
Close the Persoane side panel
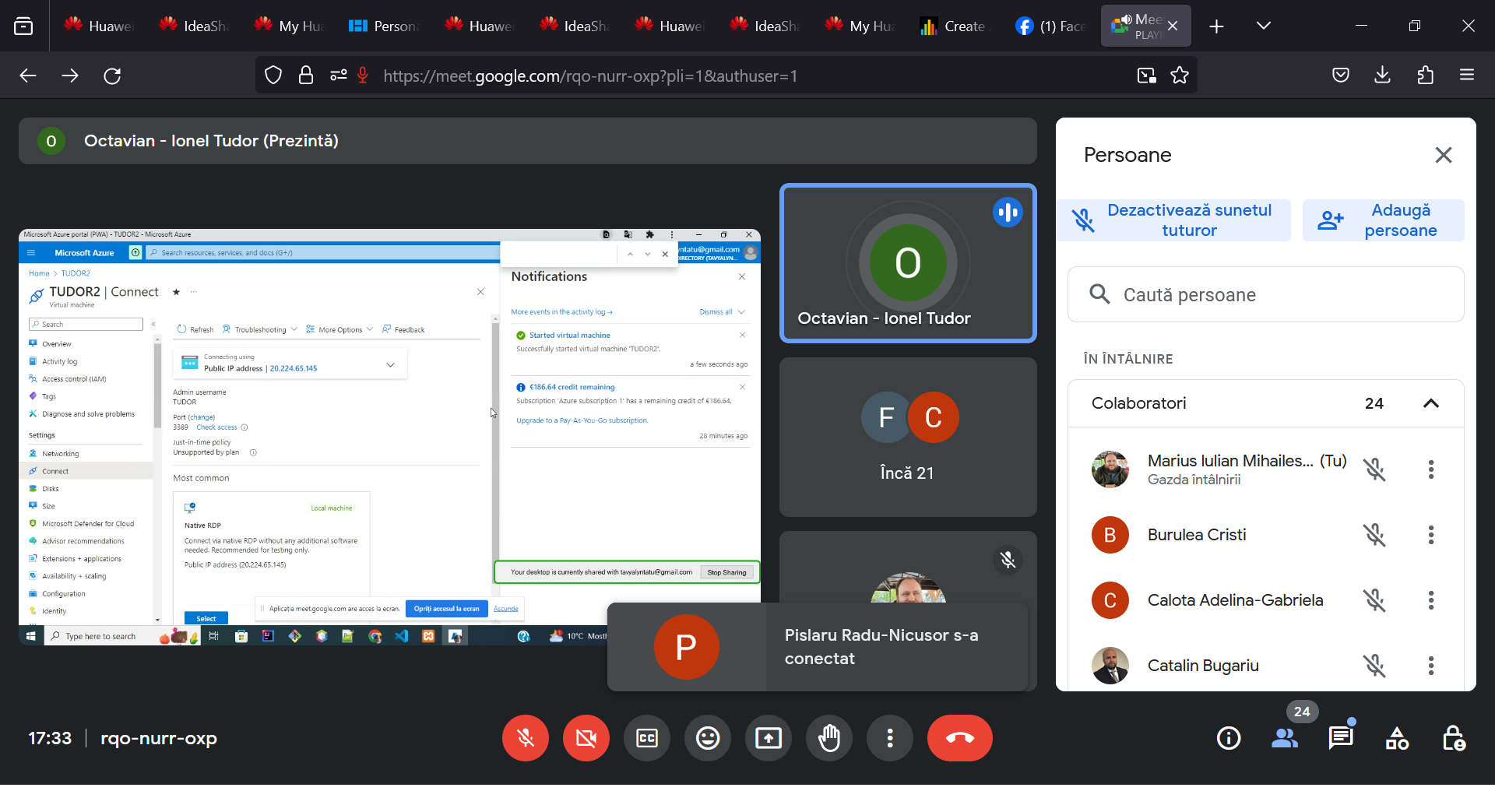point(1443,155)
